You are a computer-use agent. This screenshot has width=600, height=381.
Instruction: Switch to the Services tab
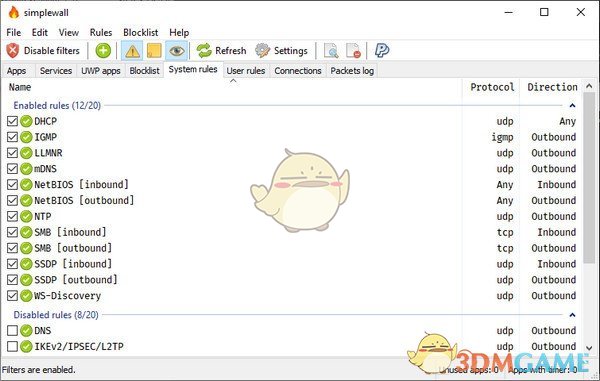pos(56,71)
